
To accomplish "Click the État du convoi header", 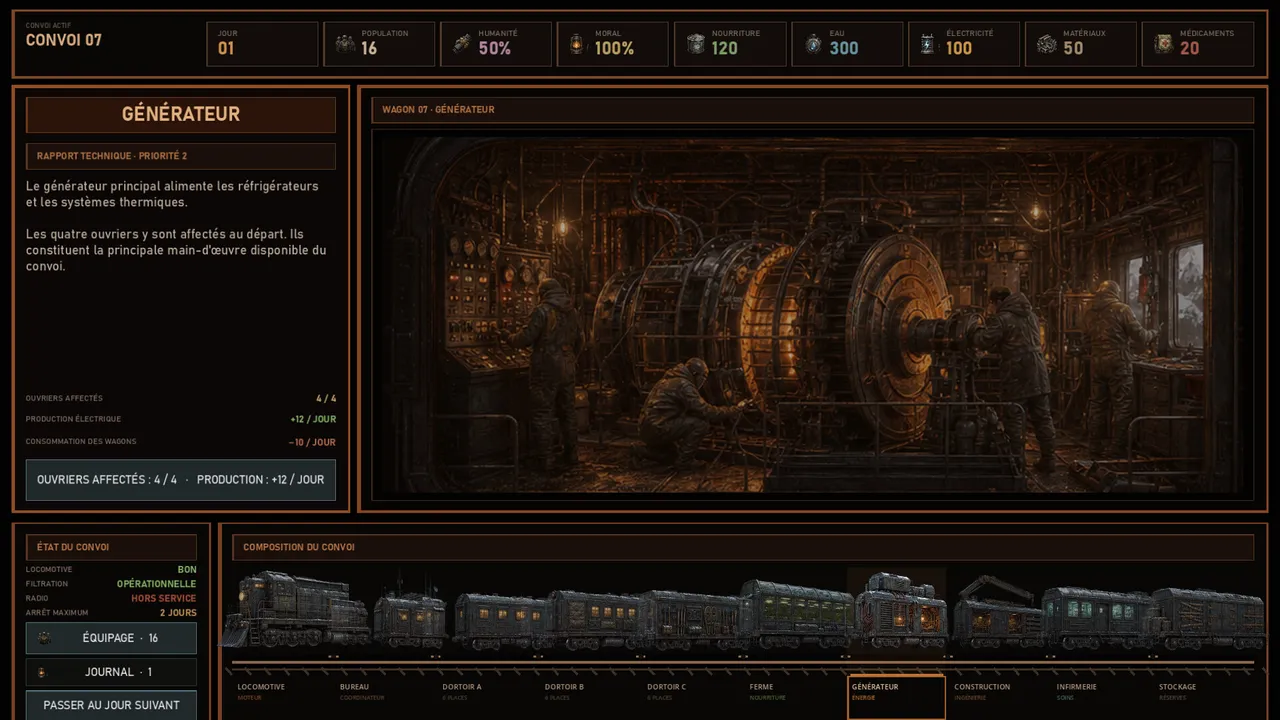I will tap(111, 547).
